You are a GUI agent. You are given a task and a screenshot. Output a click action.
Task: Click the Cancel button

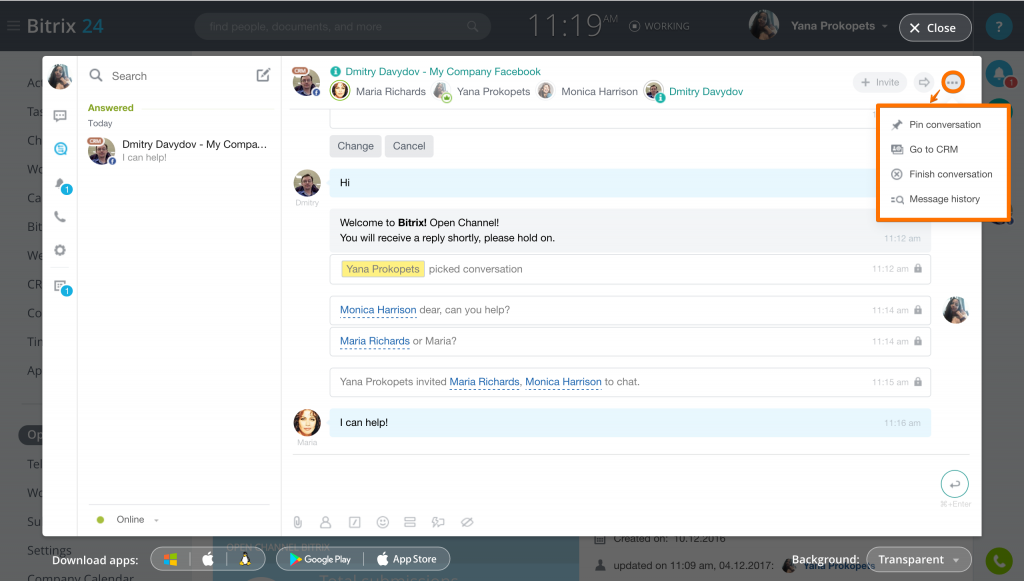coord(409,146)
